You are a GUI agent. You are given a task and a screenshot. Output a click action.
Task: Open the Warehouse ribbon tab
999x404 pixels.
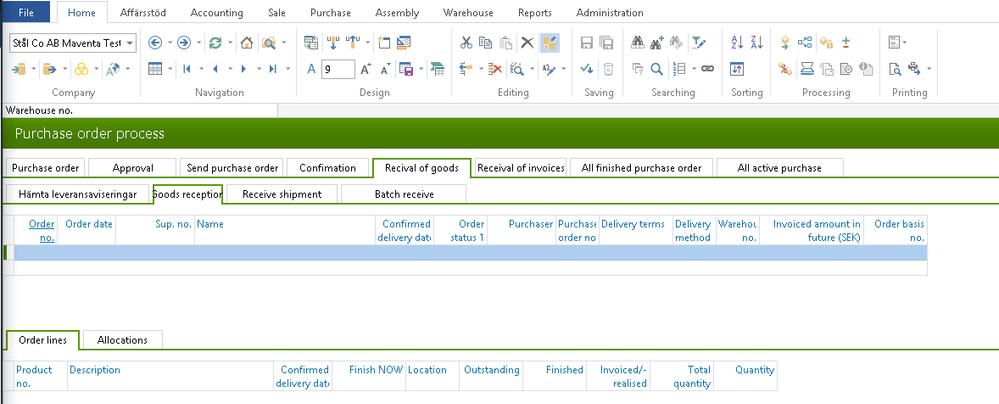click(468, 13)
